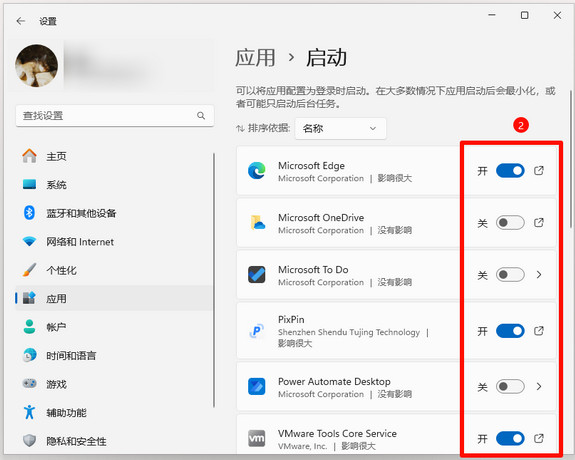Image resolution: width=575 pixels, height=460 pixels.
Task: Turn off Microsoft Edge startup toggle
Action: pos(510,171)
